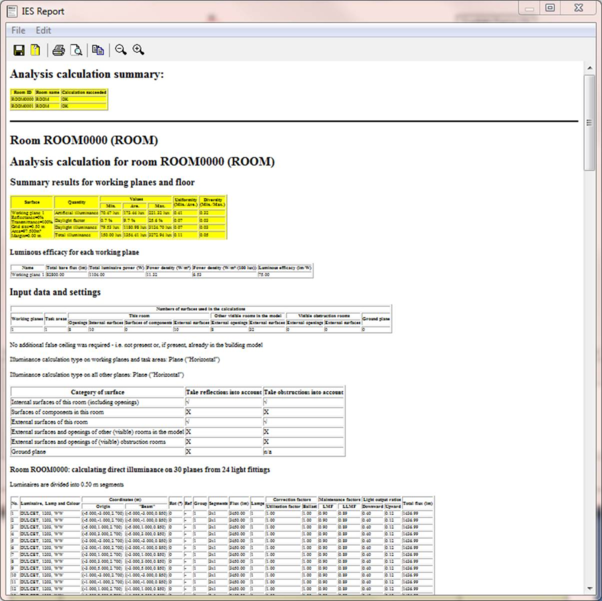Click the 'Category of surface' table header
The width and height of the screenshot is (602, 601).
pos(96,392)
